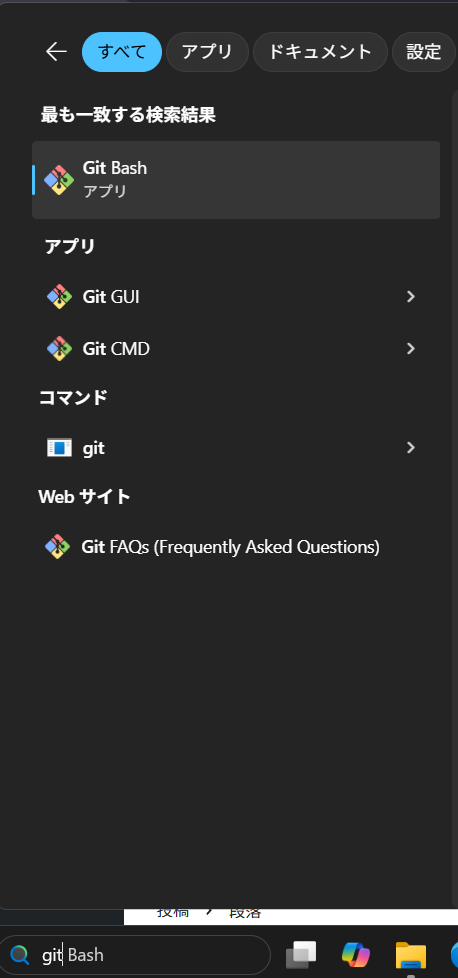Switch to the 設定 filter tab
458x978 pixels.
point(424,52)
